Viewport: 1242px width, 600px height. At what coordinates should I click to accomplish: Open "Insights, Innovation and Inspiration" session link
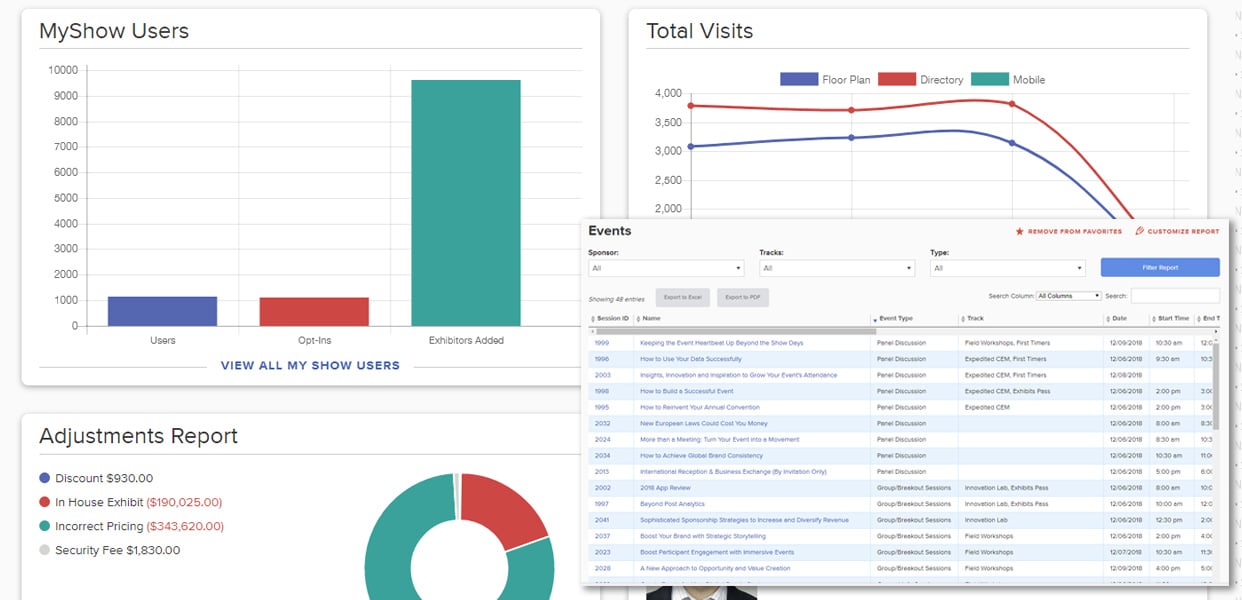coord(739,375)
